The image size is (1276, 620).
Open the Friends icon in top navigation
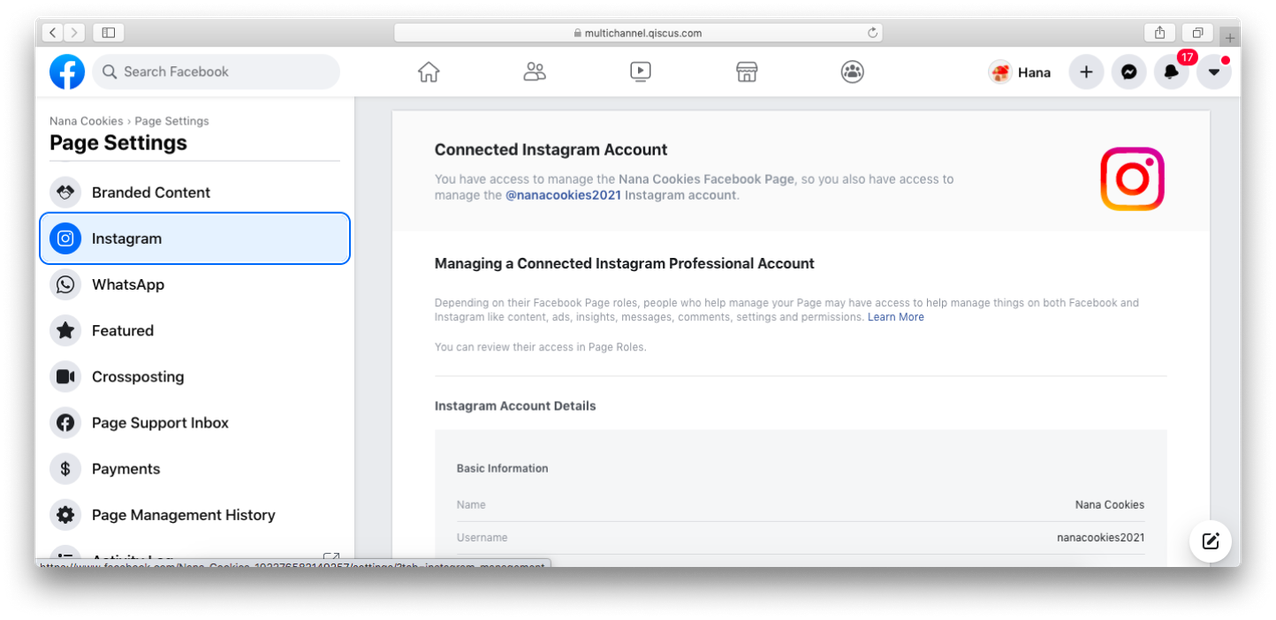point(535,72)
